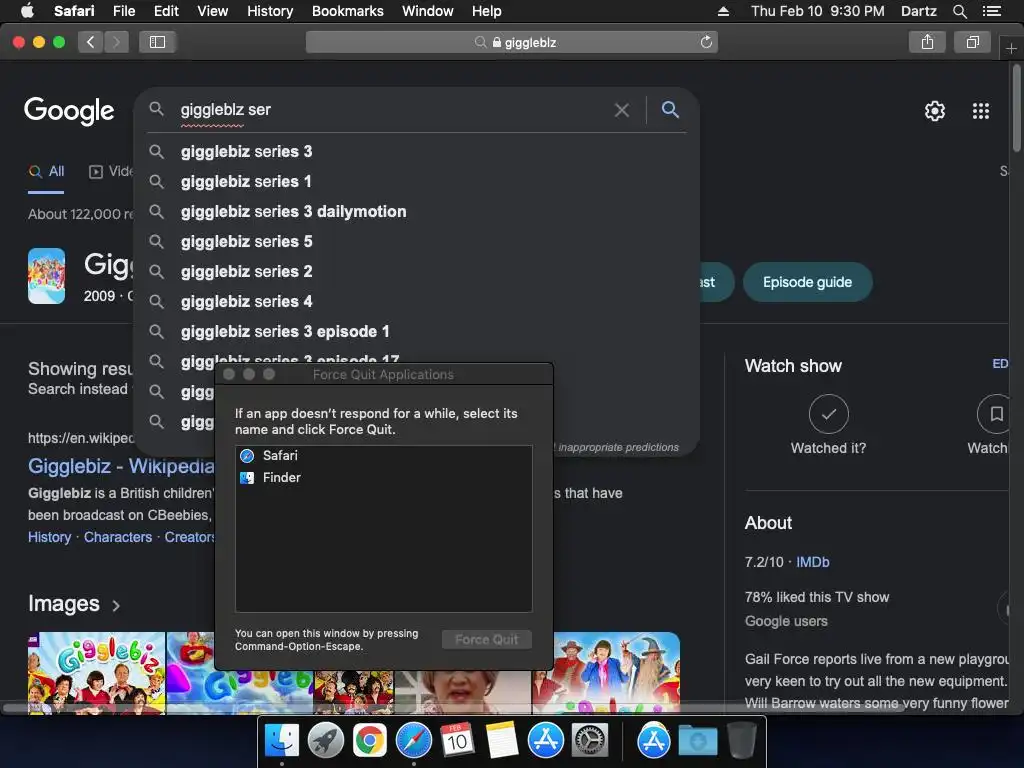The image size is (1024, 768).
Task: Select Safari in Force Quit list
Action: coord(383,456)
